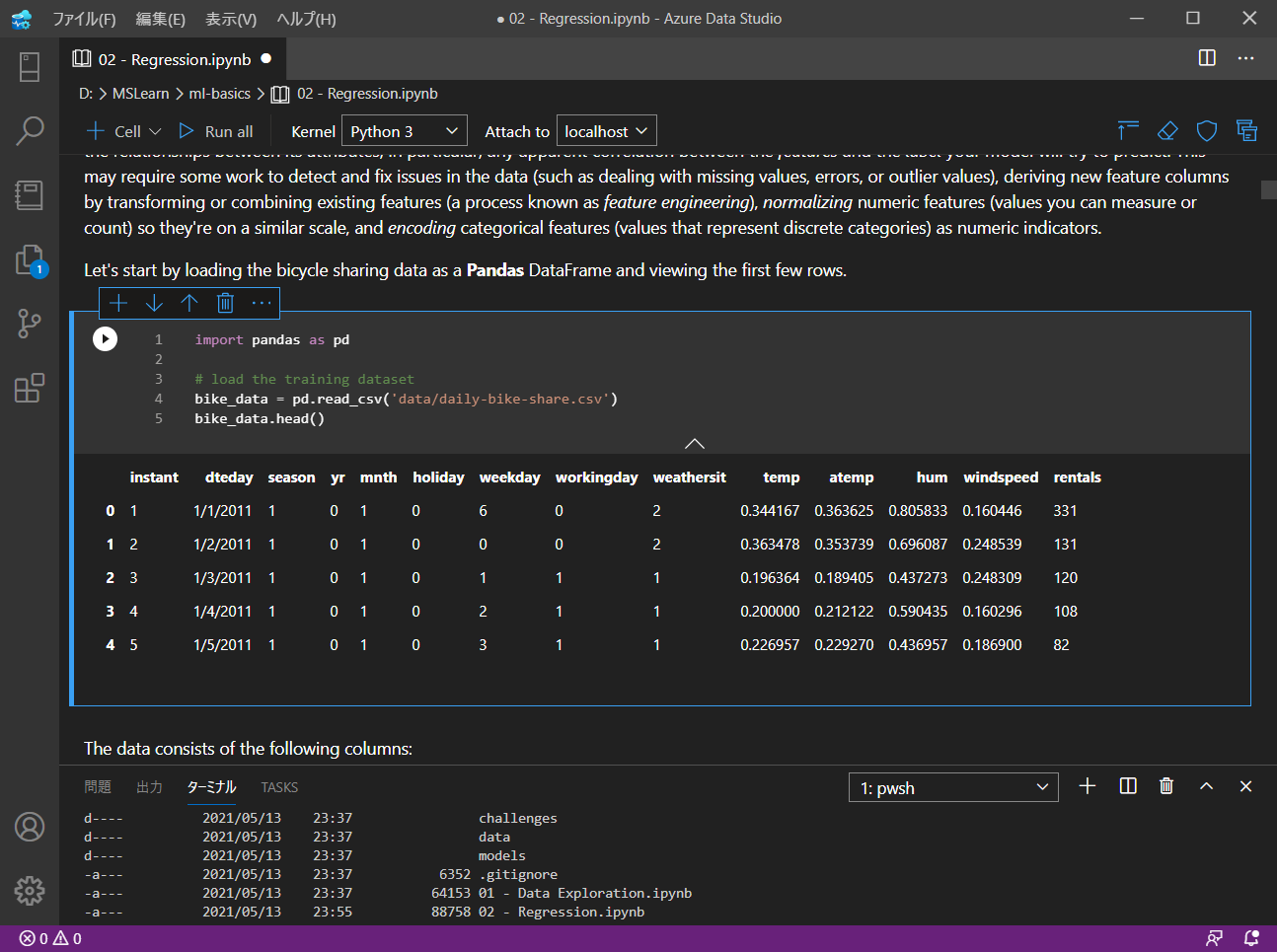The width and height of the screenshot is (1277, 952).
Task: Open the Extensions view
Action: tap(30, 388)
